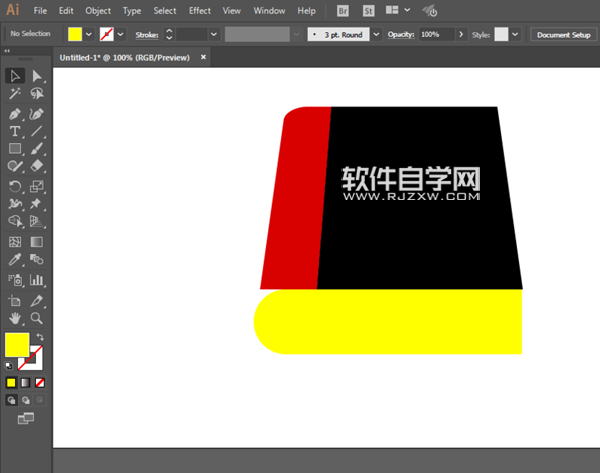
Task: Enable Gradient fill mode button
Action: point(25,383)
